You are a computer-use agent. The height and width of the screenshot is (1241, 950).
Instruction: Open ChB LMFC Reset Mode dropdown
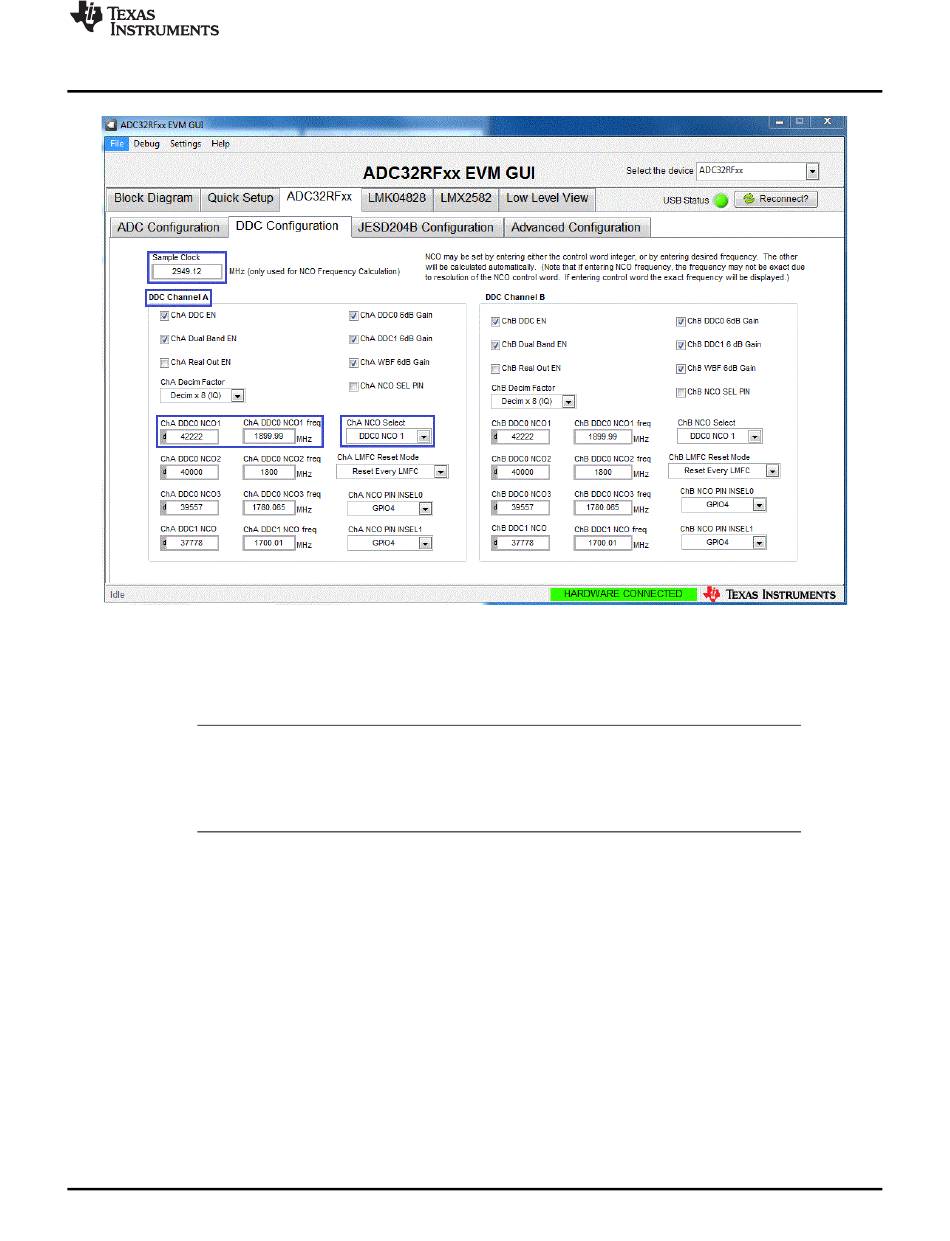[x=725, y=470]
